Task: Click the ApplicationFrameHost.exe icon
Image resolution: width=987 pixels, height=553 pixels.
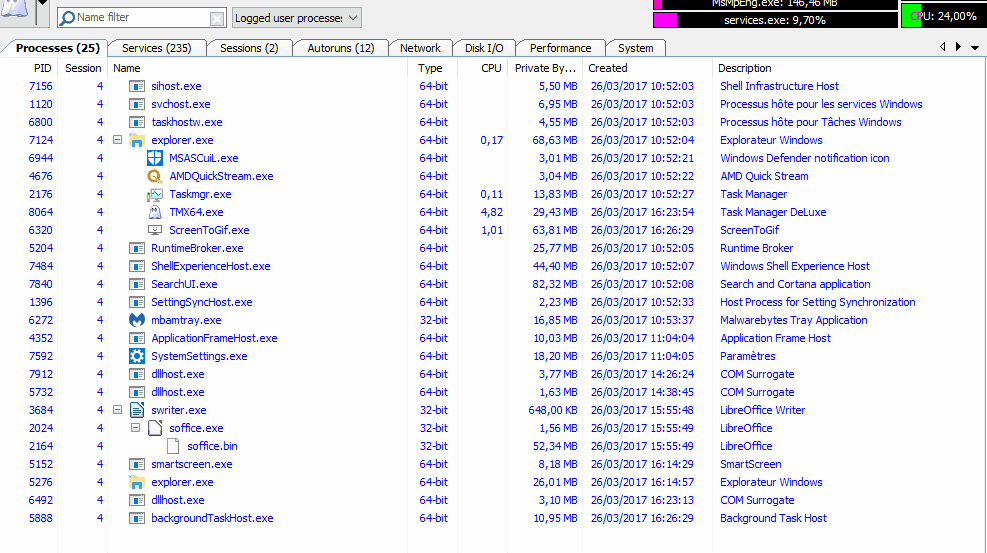Action: 137,338
